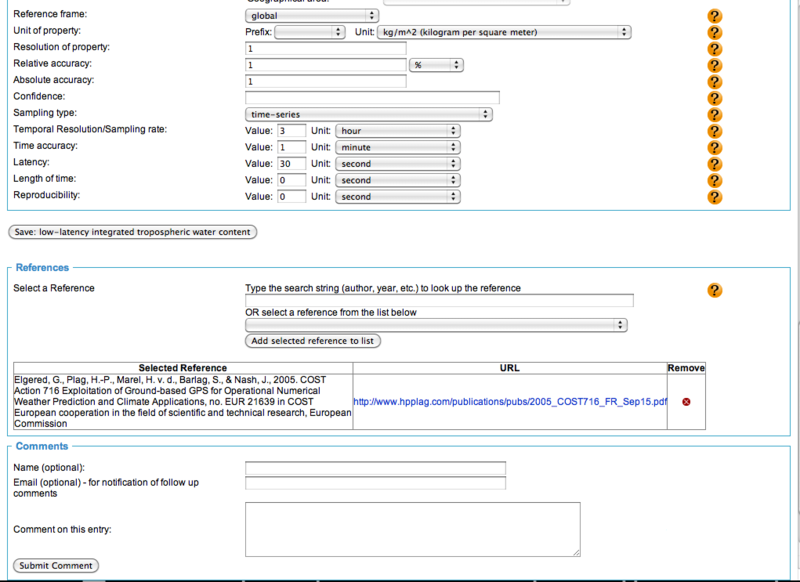
Task: Click Add selected reference to list button
Action: click(313, 341)
